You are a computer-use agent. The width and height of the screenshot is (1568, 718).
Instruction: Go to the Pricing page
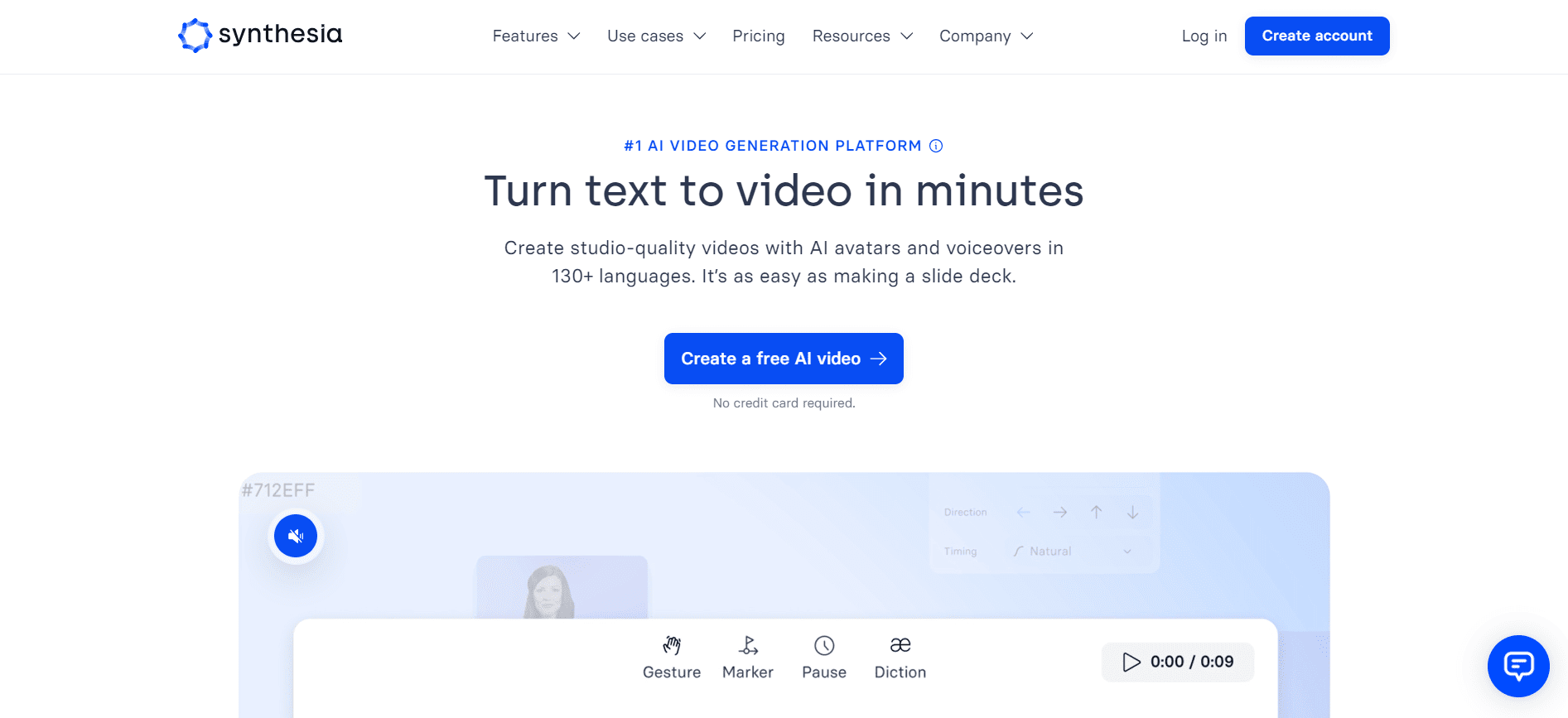point(758,36)
